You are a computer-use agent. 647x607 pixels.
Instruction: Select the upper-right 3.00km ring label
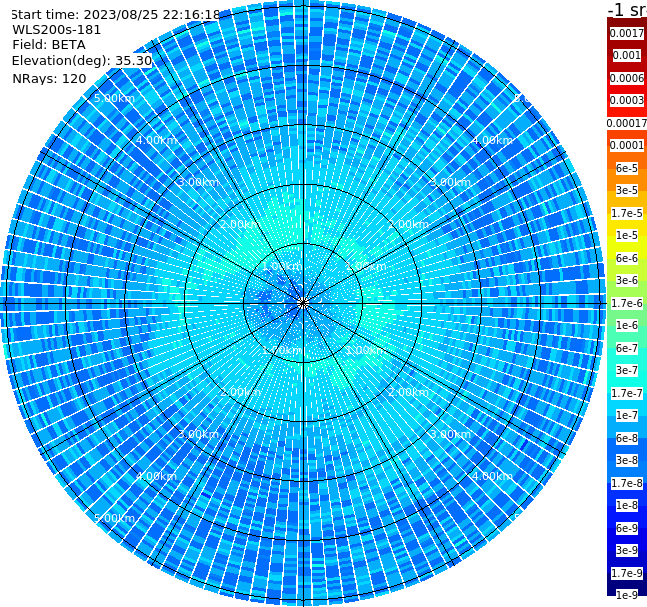coord(450,182)
